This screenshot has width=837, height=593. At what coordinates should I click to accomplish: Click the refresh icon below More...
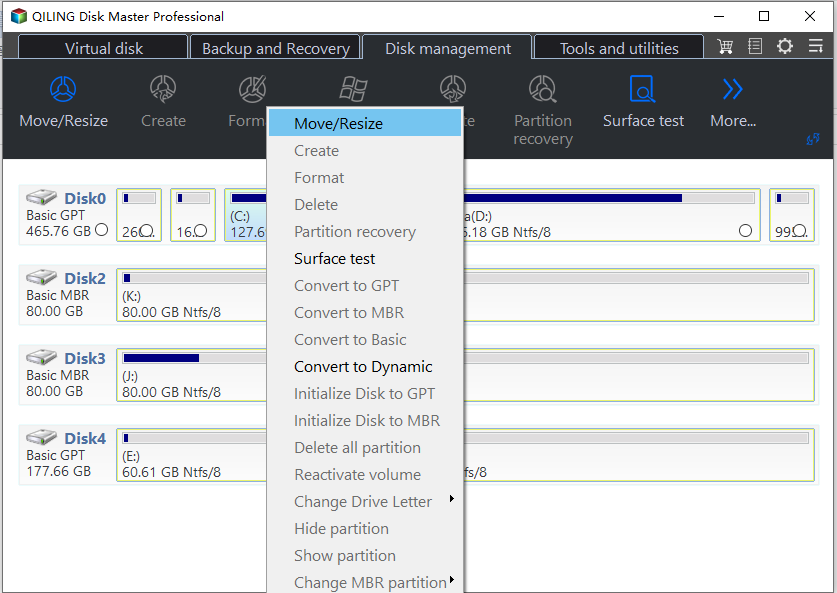[x=812, y=139]
